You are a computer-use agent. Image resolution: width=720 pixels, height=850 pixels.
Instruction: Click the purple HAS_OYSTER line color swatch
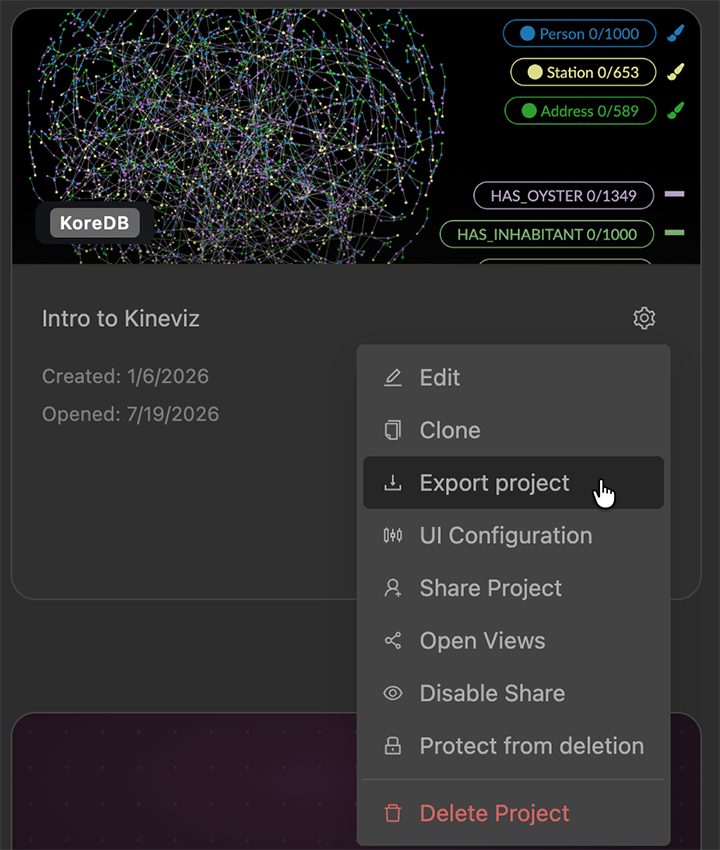tap(674, 194)
